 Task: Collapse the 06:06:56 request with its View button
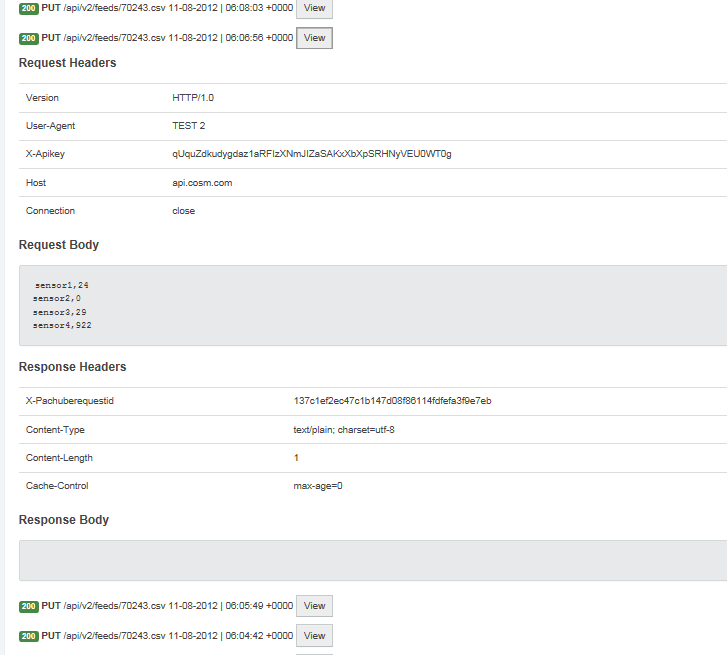click(314, 38)
